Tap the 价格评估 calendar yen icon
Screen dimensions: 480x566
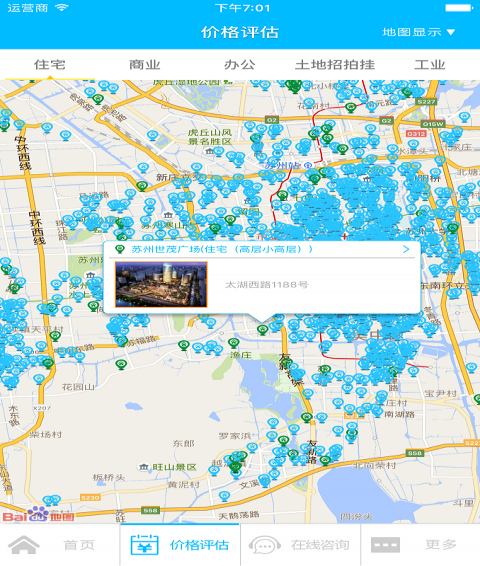[x=144, y=545]
